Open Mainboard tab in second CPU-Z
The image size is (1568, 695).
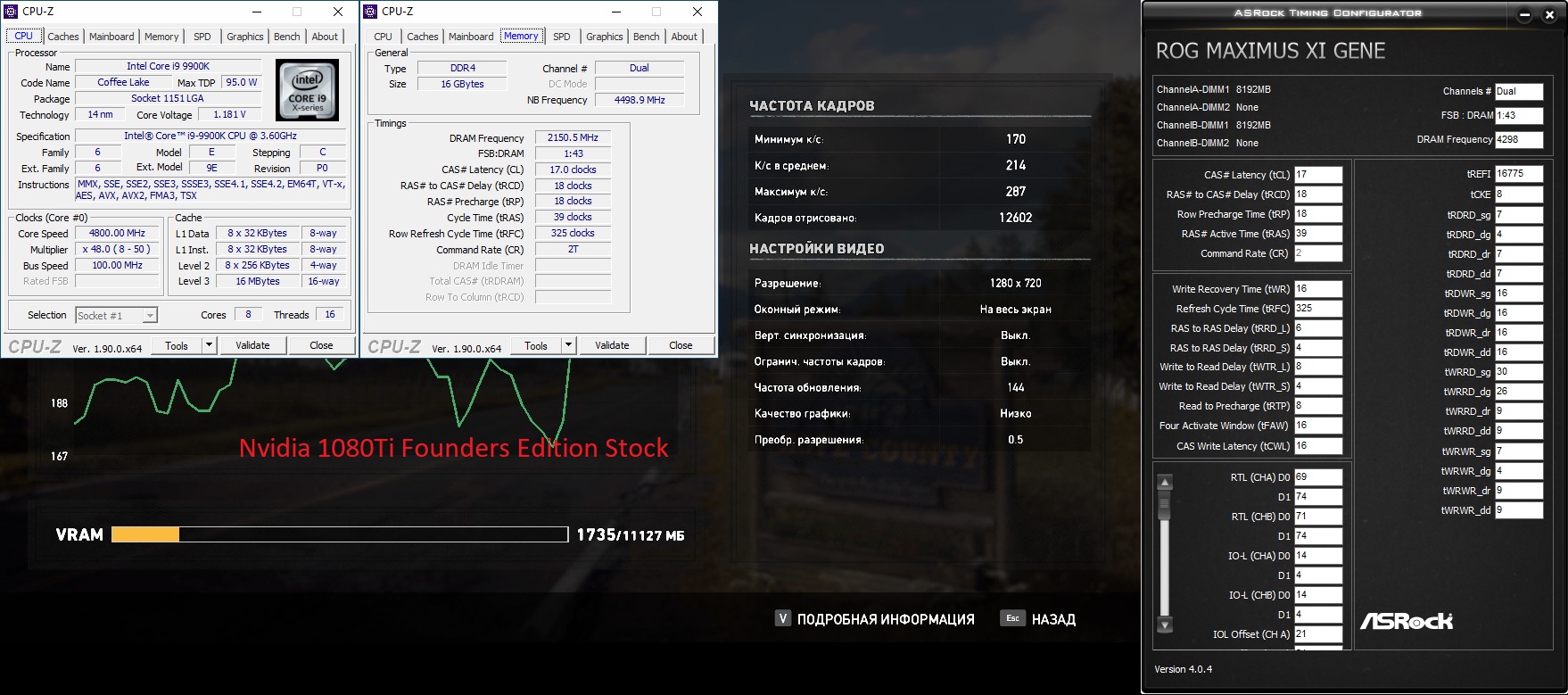pyautogui.click(x=471, y=37)
